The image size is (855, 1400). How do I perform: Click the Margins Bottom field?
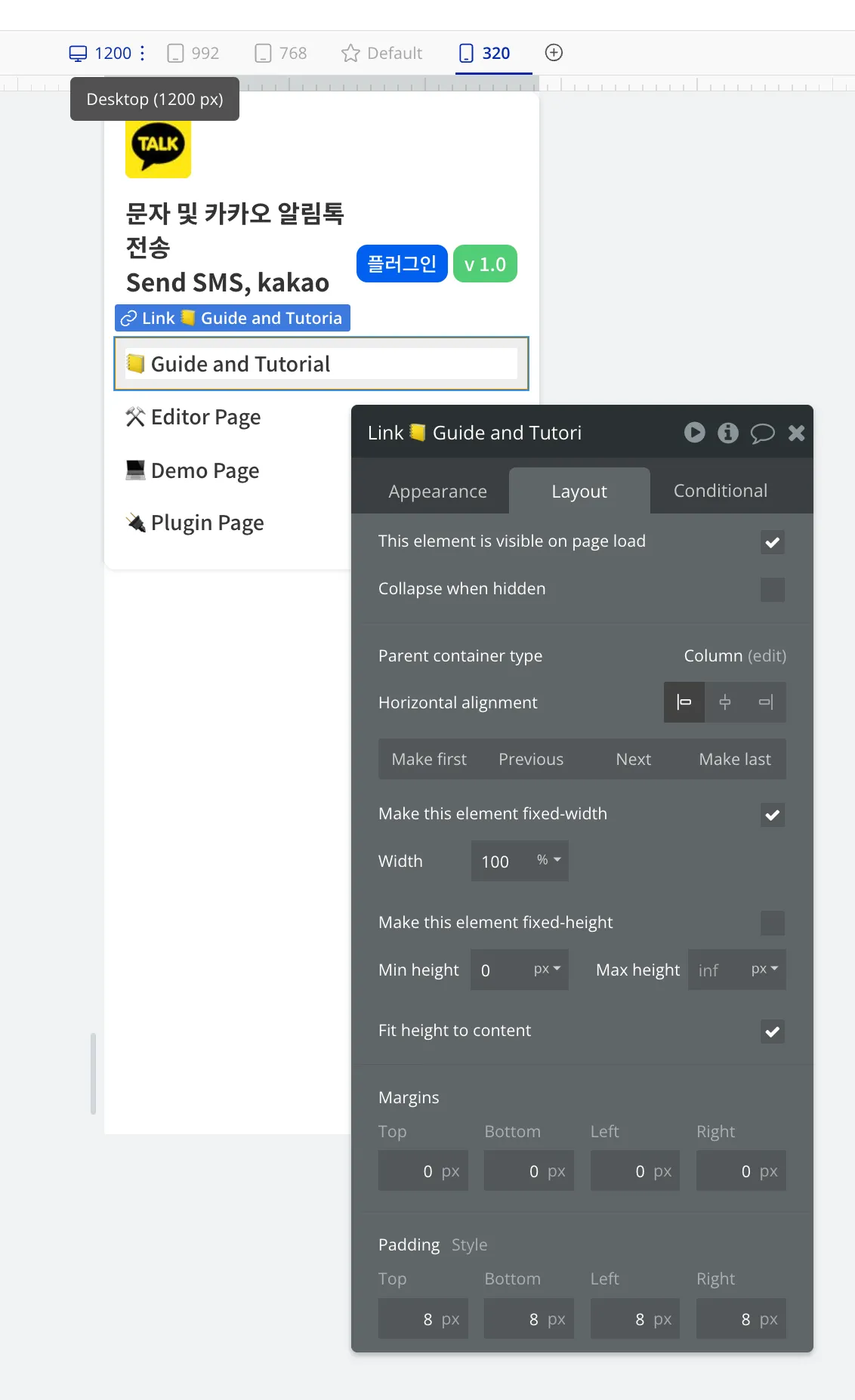pyautogui.click(x=529, y=1170)
